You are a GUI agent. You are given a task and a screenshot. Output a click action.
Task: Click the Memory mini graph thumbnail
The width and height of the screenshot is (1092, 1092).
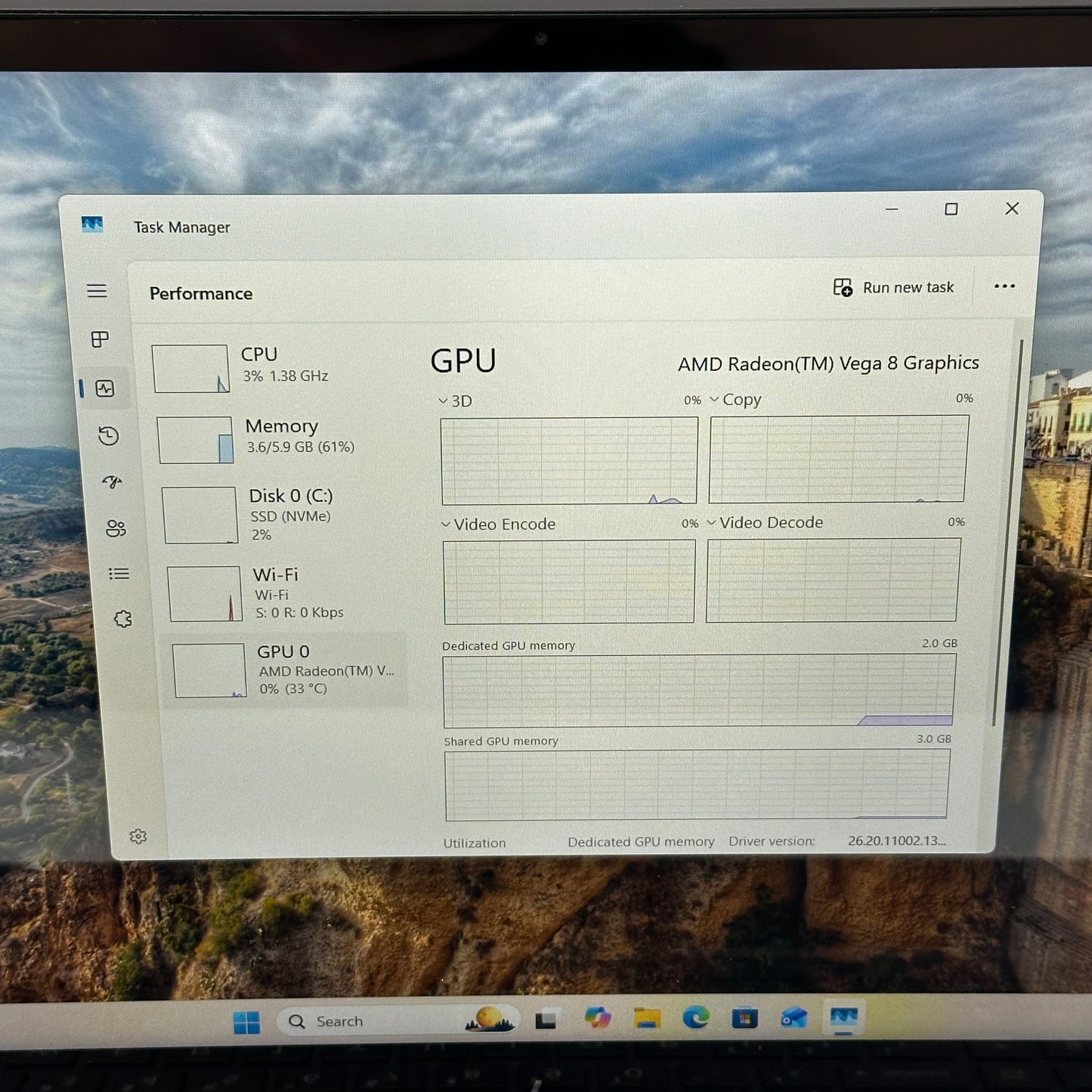click(195, 440)
